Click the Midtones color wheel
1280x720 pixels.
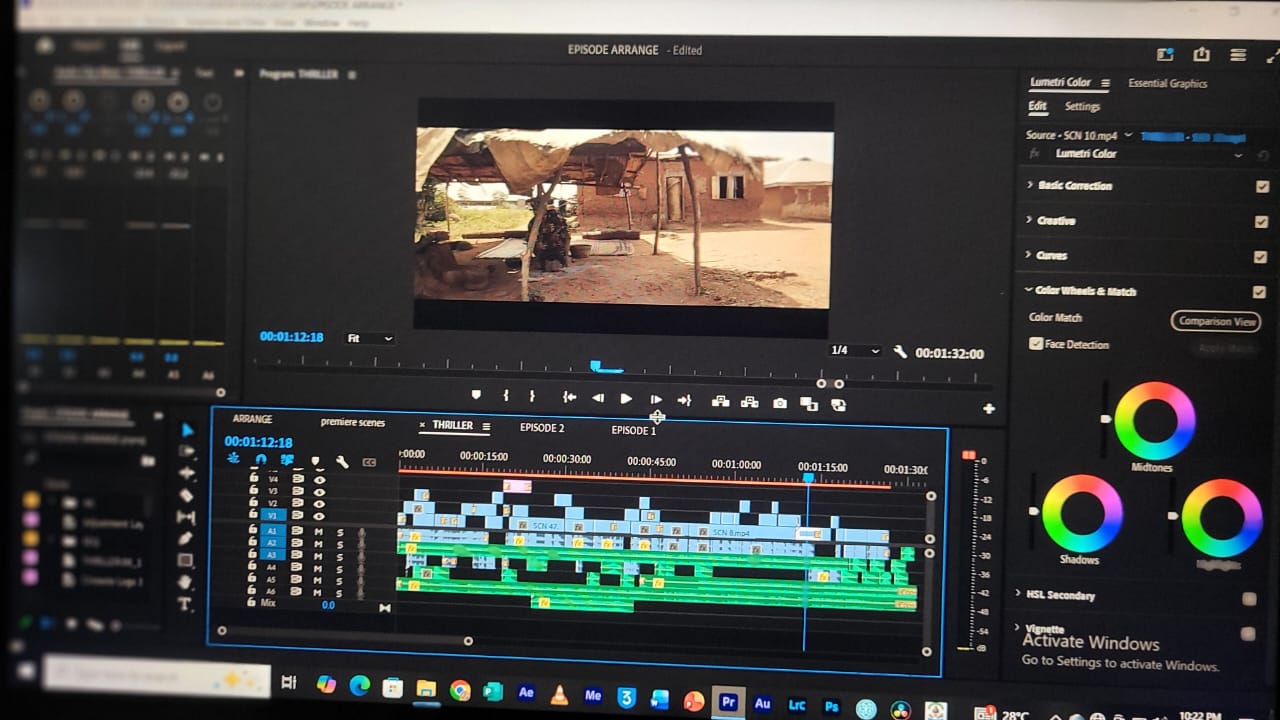[x=1154, y=421]
